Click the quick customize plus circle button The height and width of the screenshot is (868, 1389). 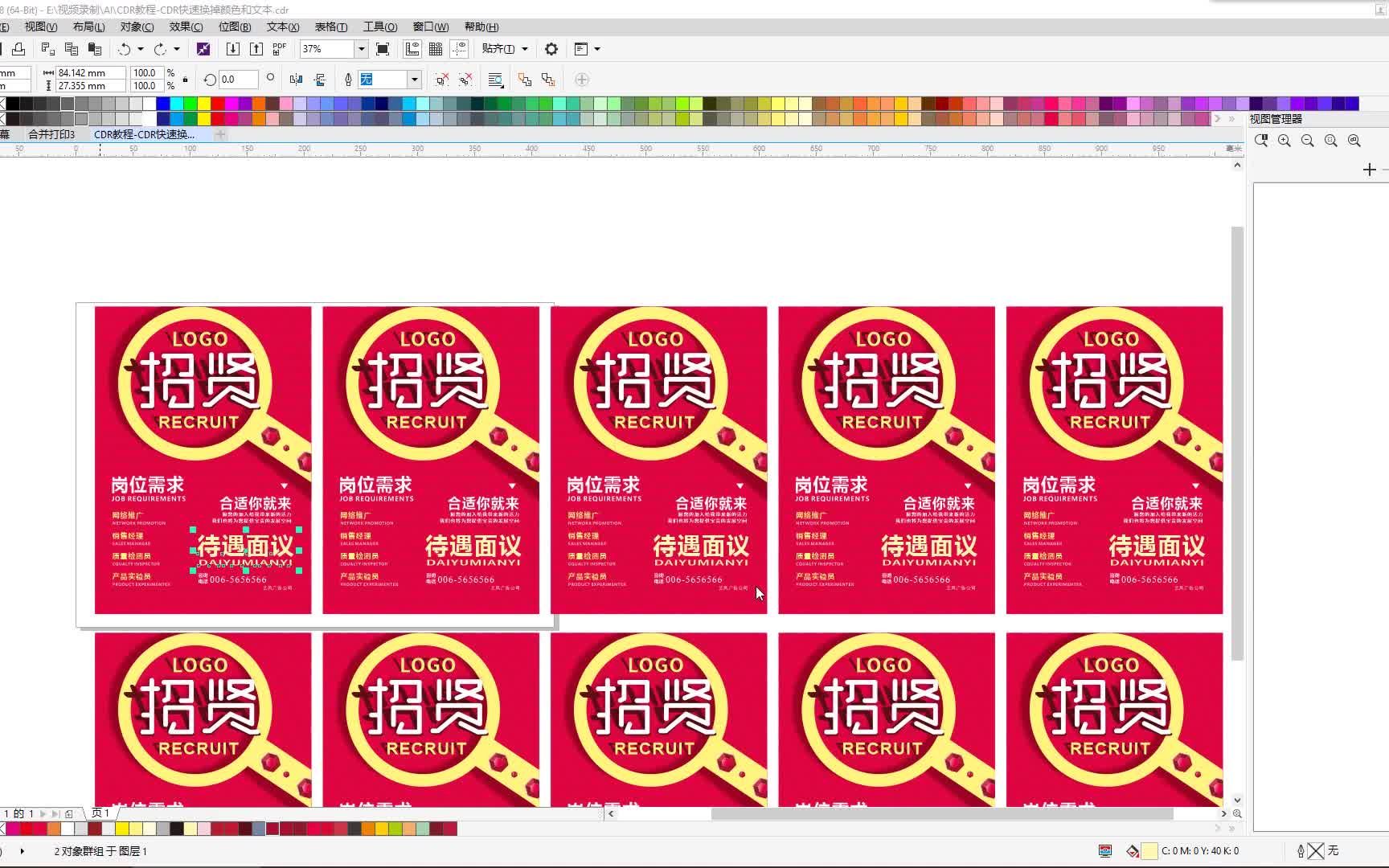click(582, 80)
